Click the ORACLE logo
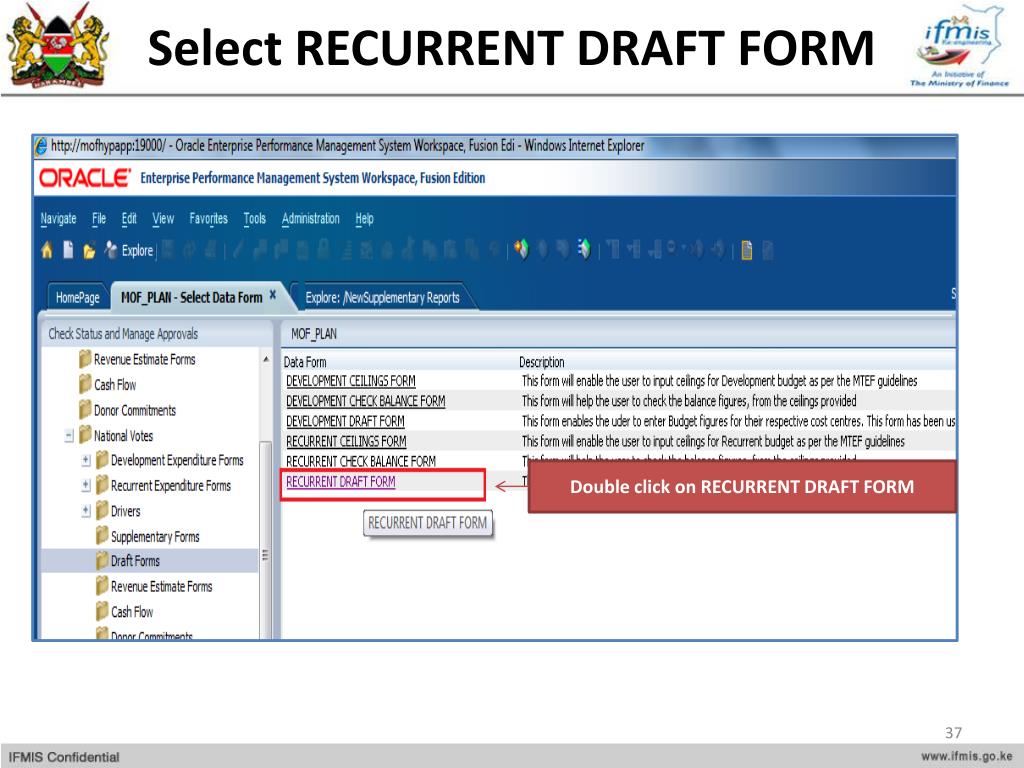 click(x=85, y=178)
